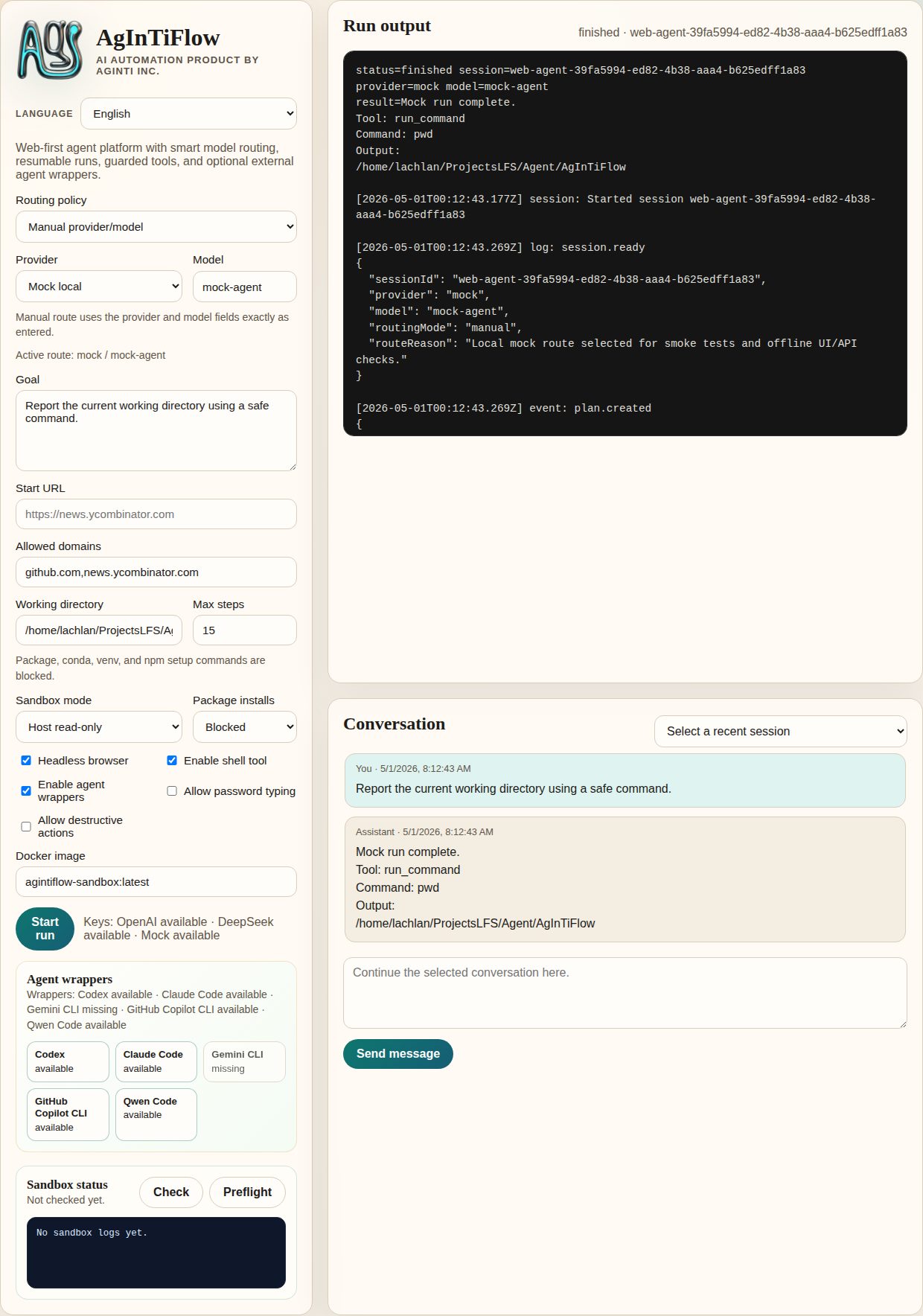Image resolution: width=923 pixels, height=1316 pixels.
Task: Click the Continue the selected conversation textarea
Action: [625, 993]
